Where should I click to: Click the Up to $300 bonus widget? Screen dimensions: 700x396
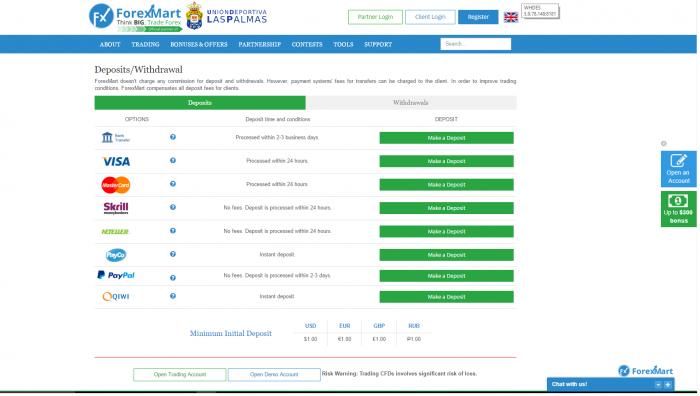click(x=678, y=209)
